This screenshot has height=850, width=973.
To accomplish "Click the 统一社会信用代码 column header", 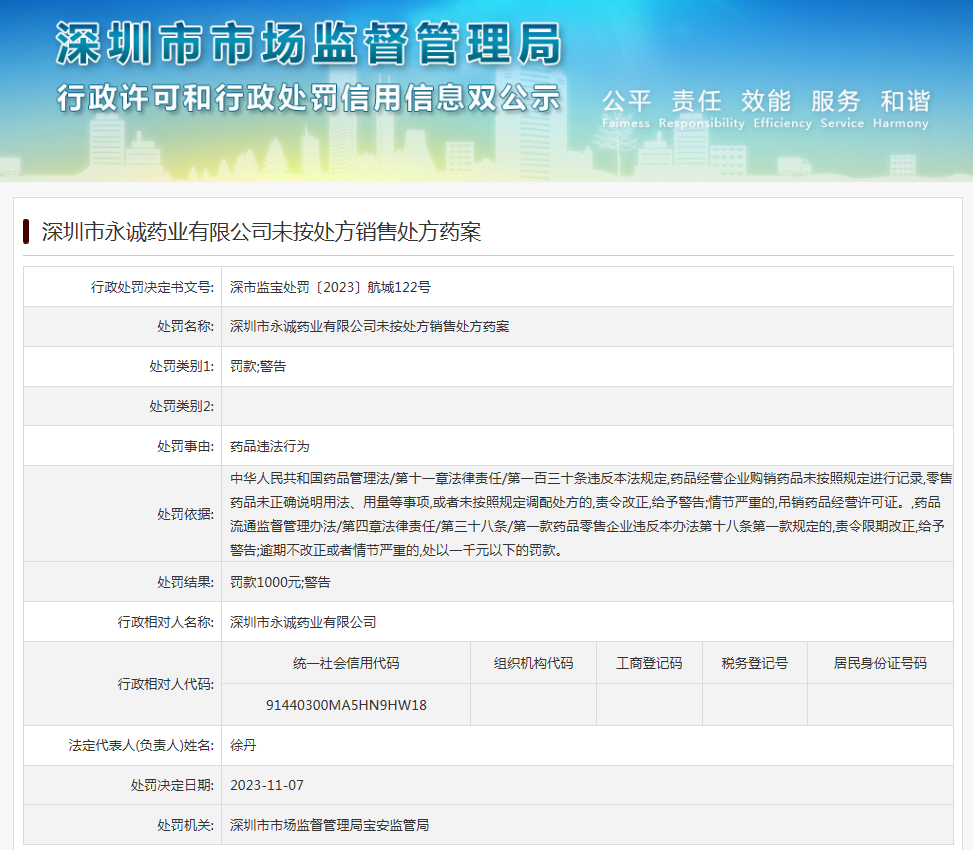I will 346,663.
